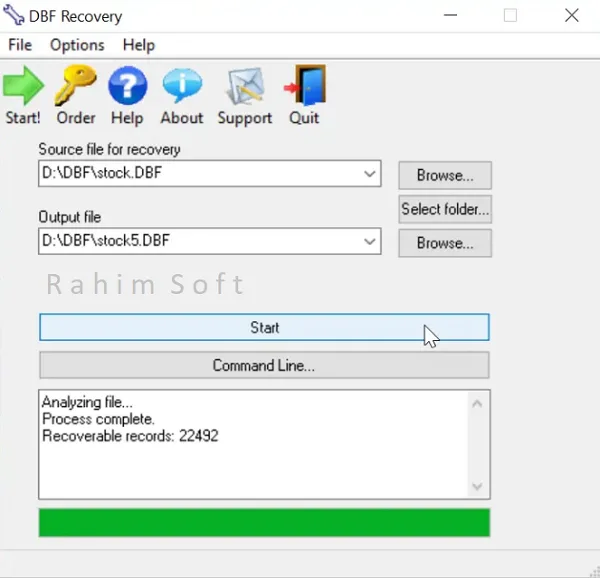Open the Help menu in menu bar

click(139, 45)
